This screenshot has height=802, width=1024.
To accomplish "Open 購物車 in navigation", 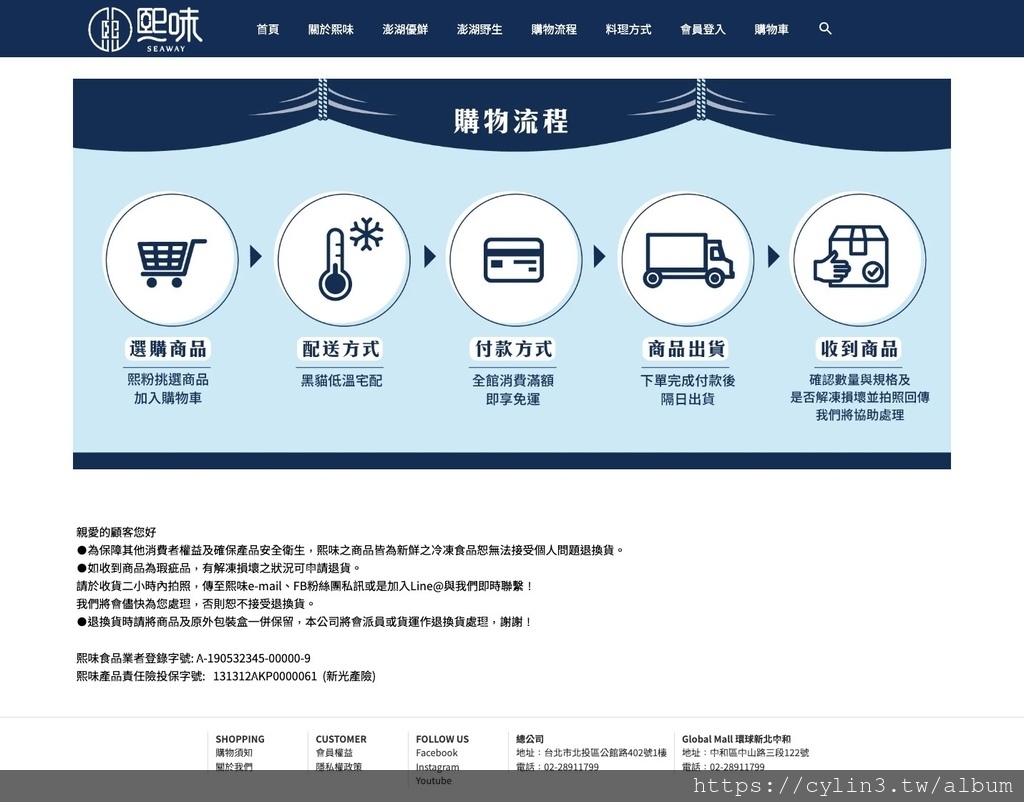I will tap(771, 29).
